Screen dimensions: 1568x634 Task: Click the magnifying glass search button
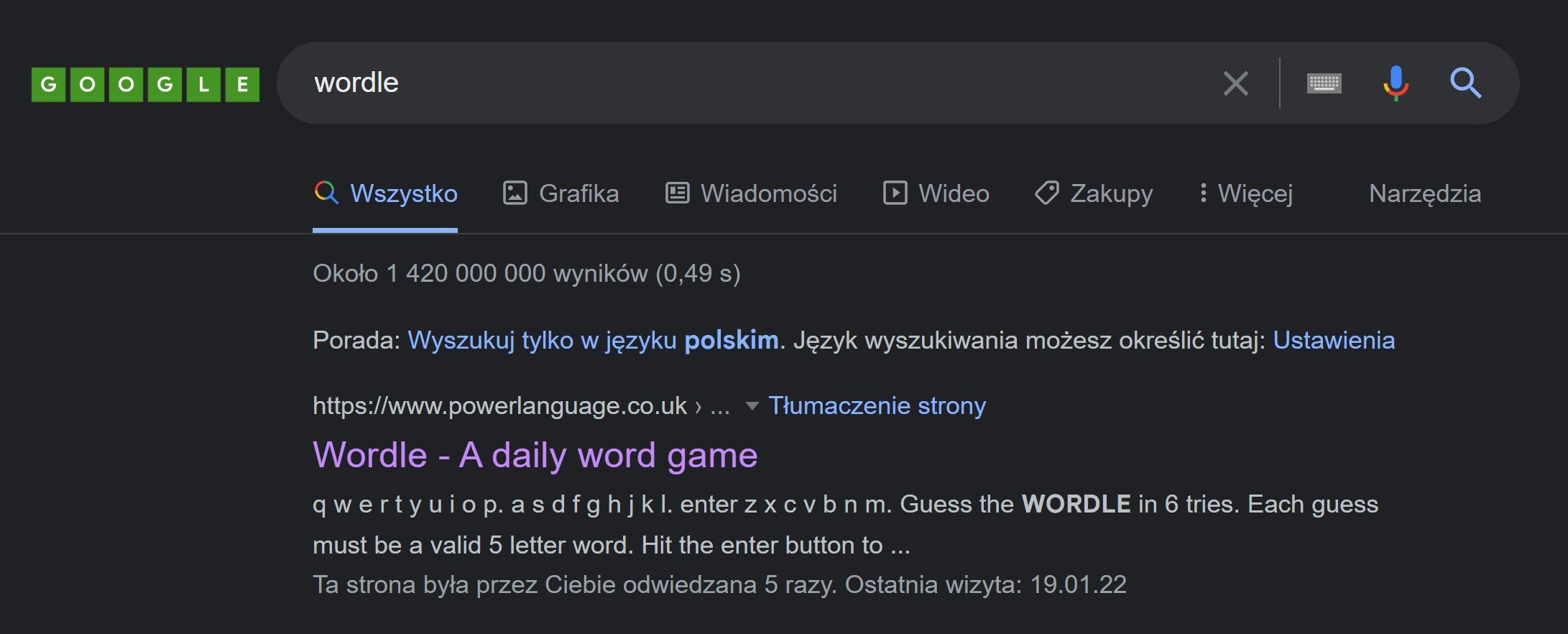point(1465,83)
